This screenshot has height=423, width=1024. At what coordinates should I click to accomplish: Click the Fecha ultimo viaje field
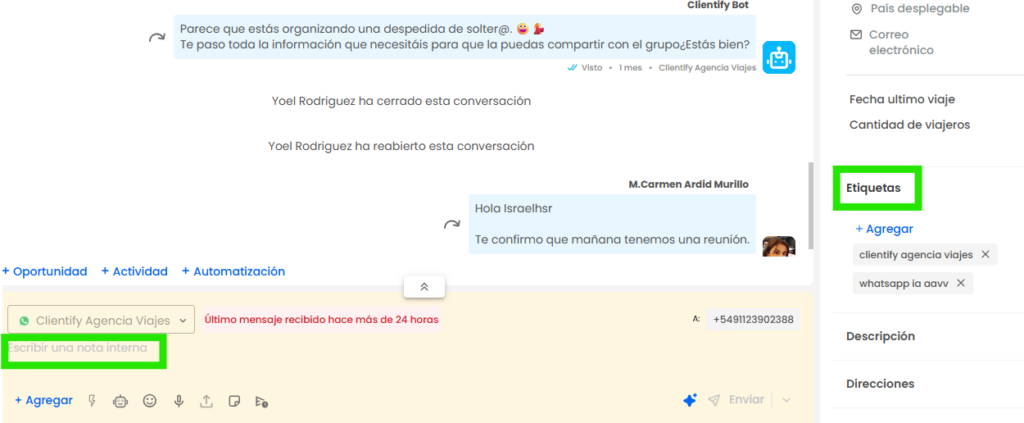click(902, 99)
